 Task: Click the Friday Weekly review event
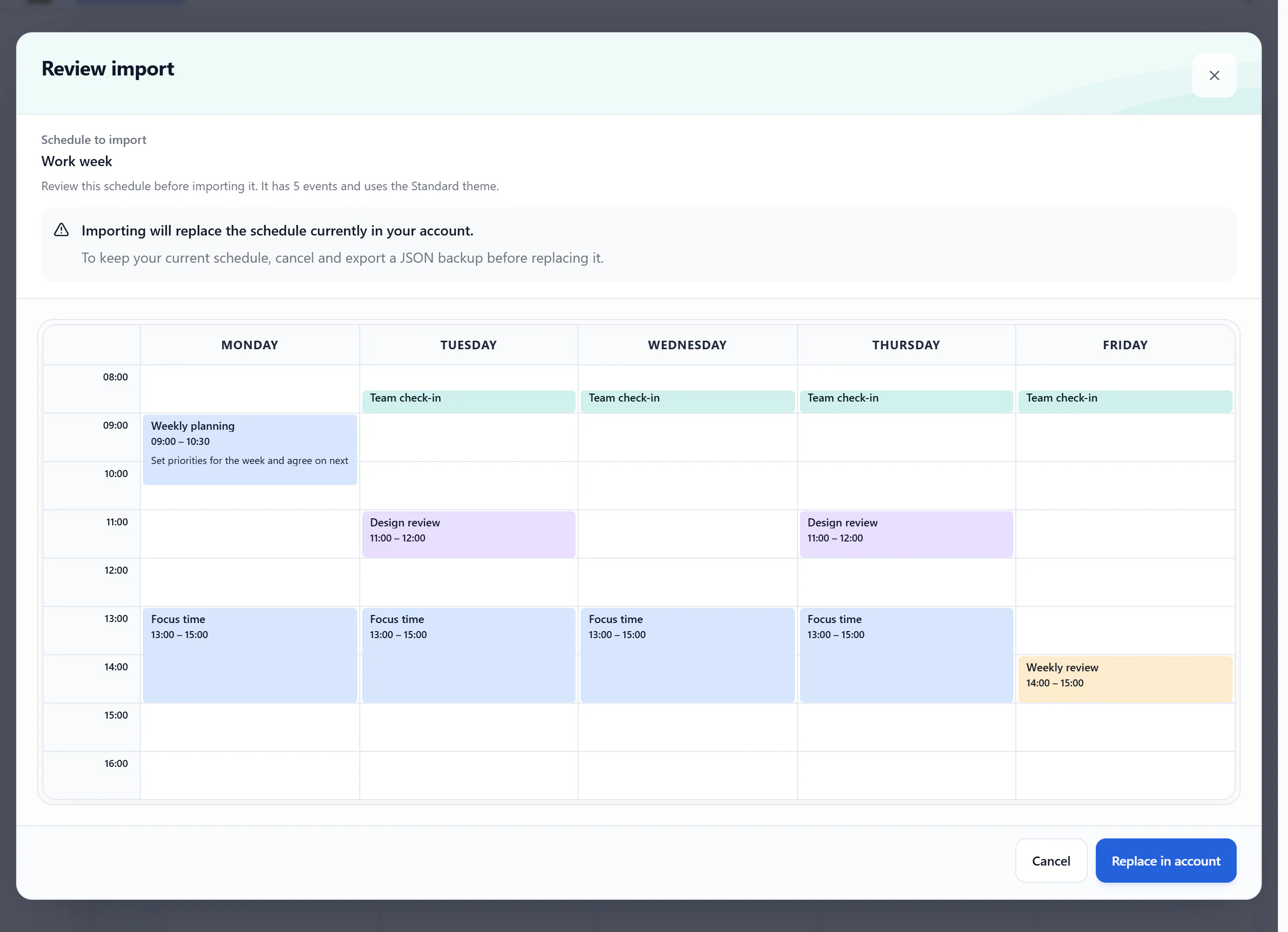click(1124, 680)
